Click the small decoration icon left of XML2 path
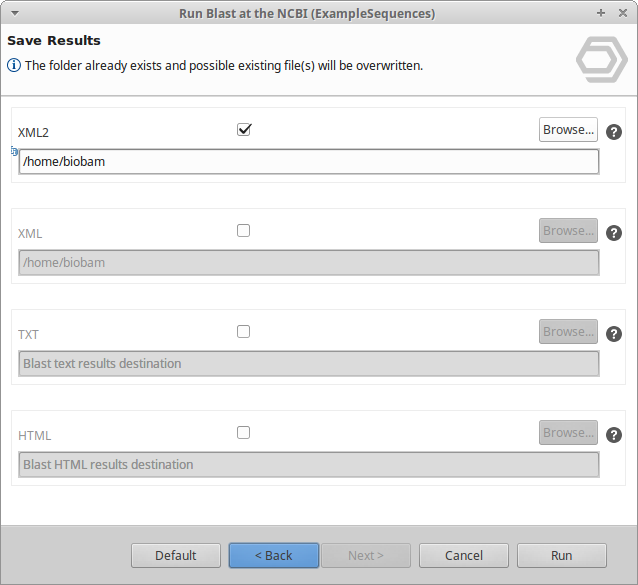 14,152
